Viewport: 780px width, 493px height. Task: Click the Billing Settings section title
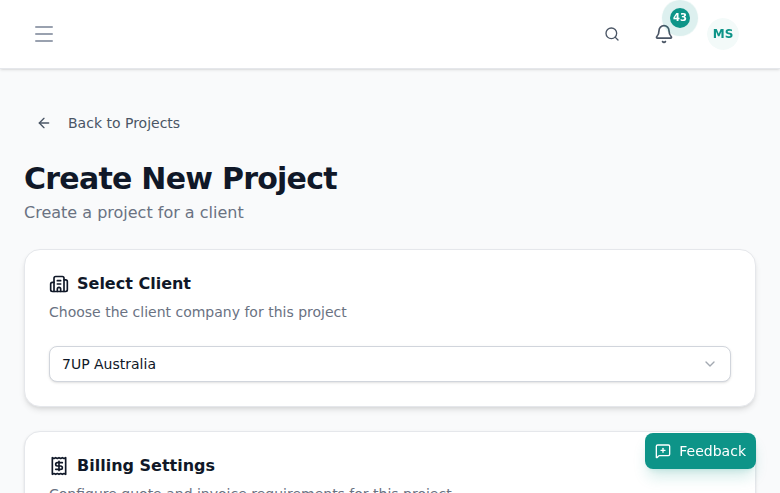point(146,465)
